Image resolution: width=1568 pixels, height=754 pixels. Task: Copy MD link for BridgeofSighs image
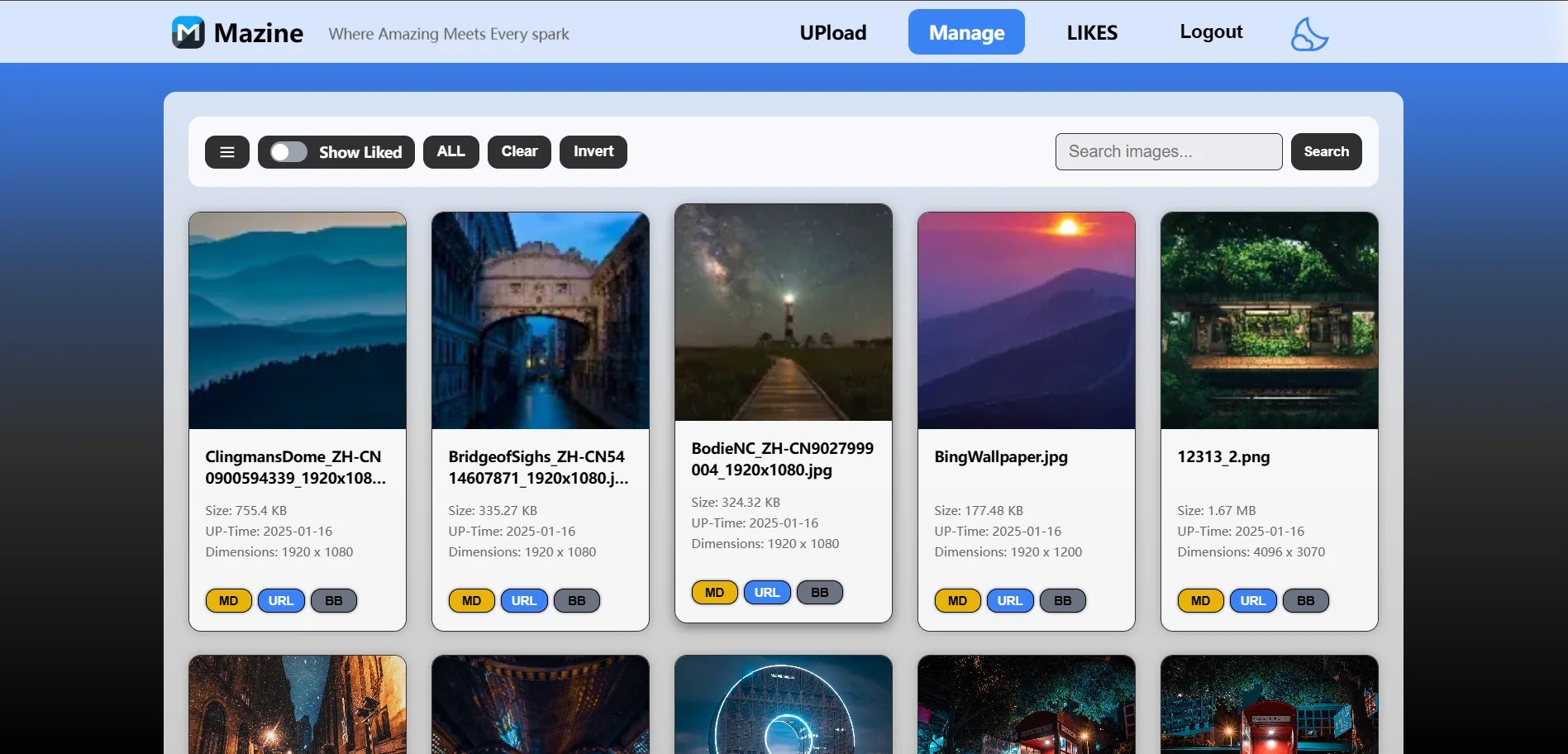[x=472, y=600]
